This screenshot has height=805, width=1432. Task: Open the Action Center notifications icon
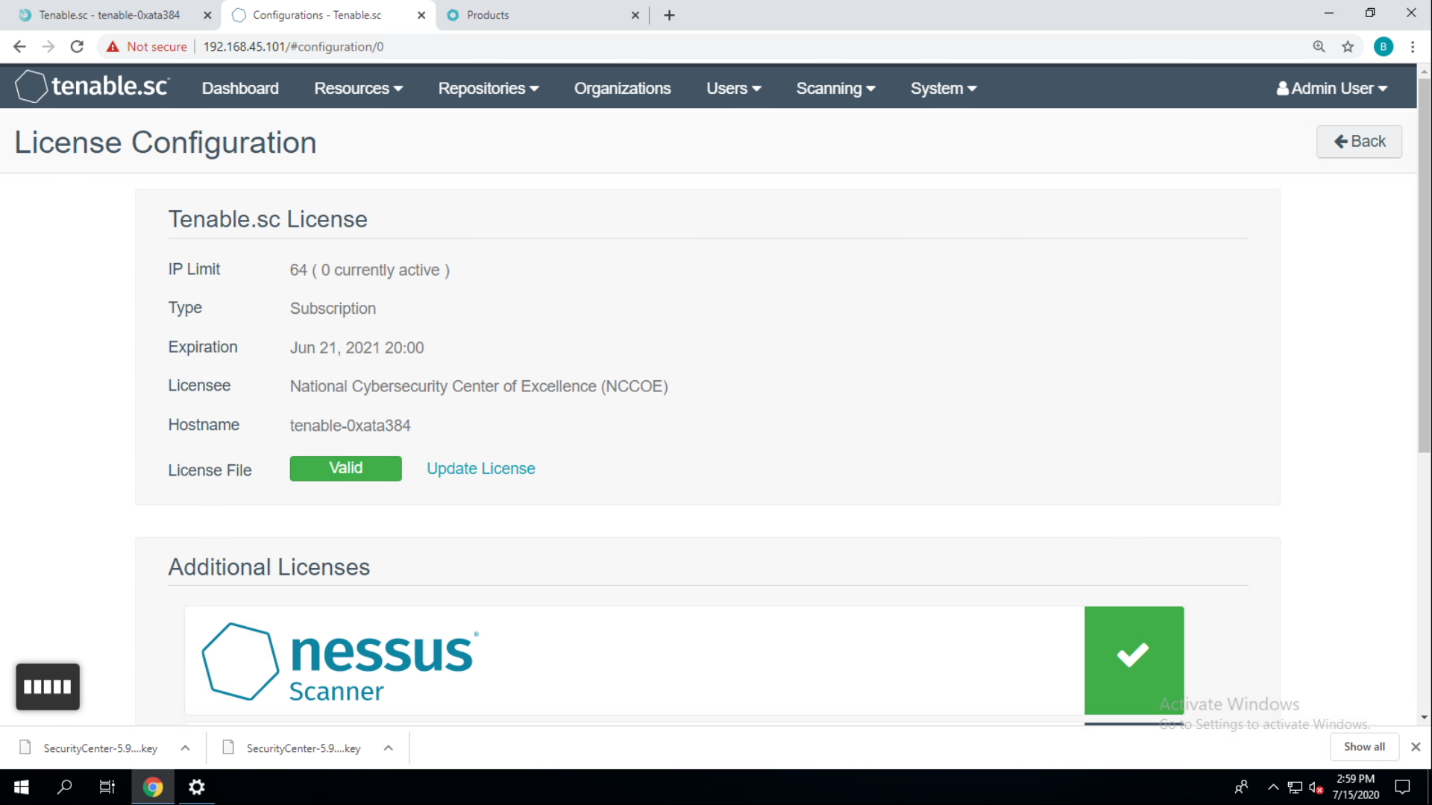pos(1402,787)
